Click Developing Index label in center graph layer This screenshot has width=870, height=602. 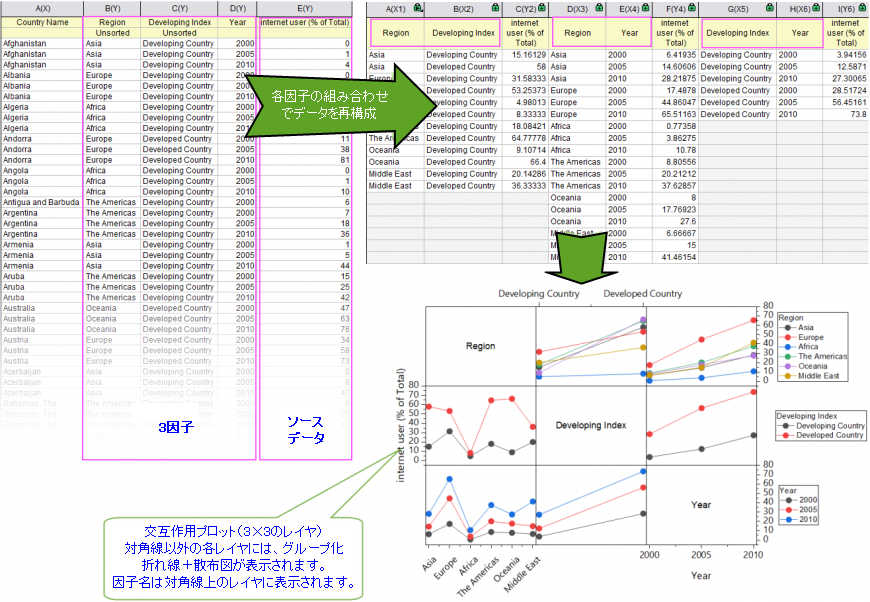591,426
